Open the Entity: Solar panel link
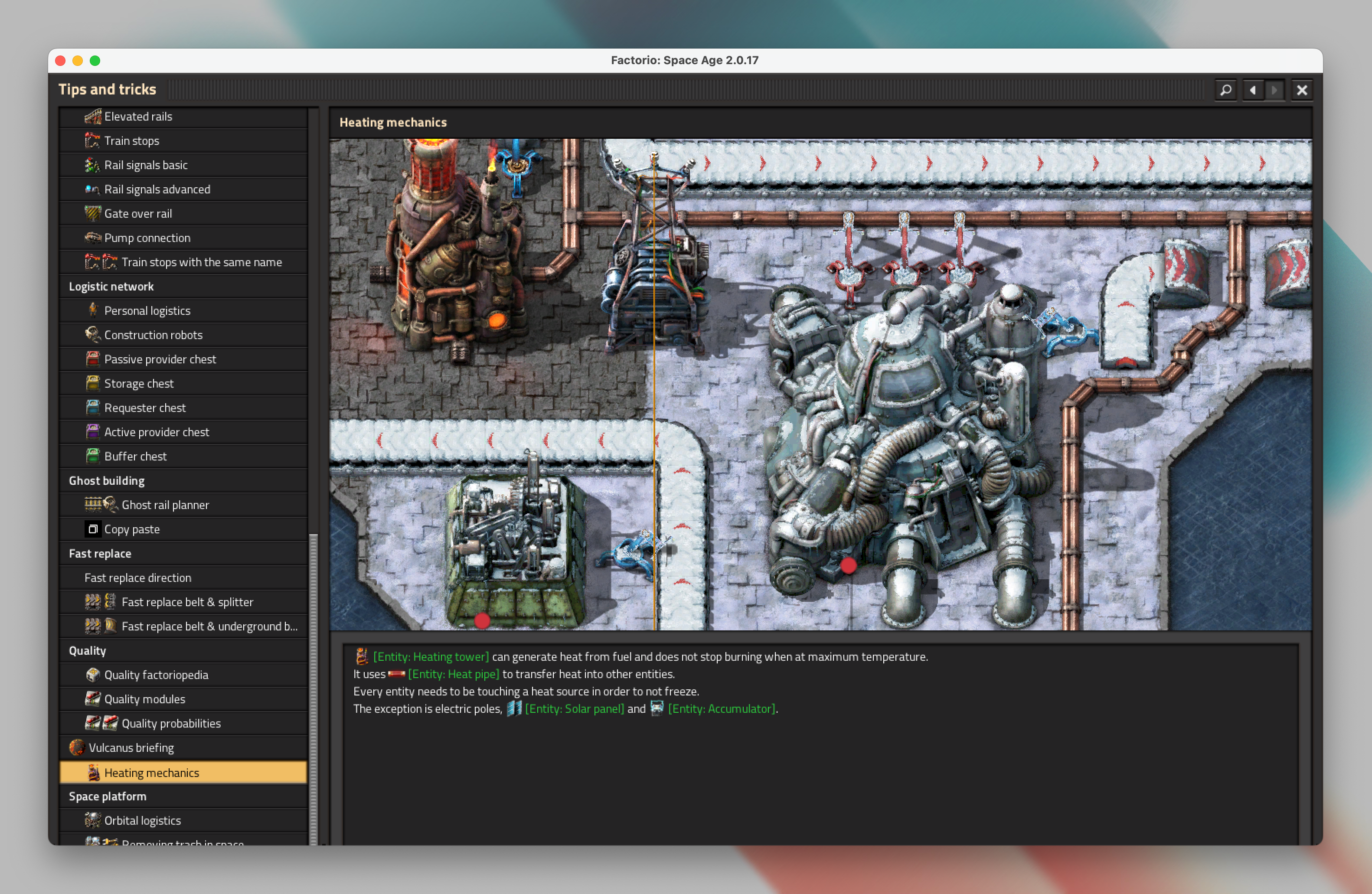This screenshot has height=894, width=1372. click(575, 709)
